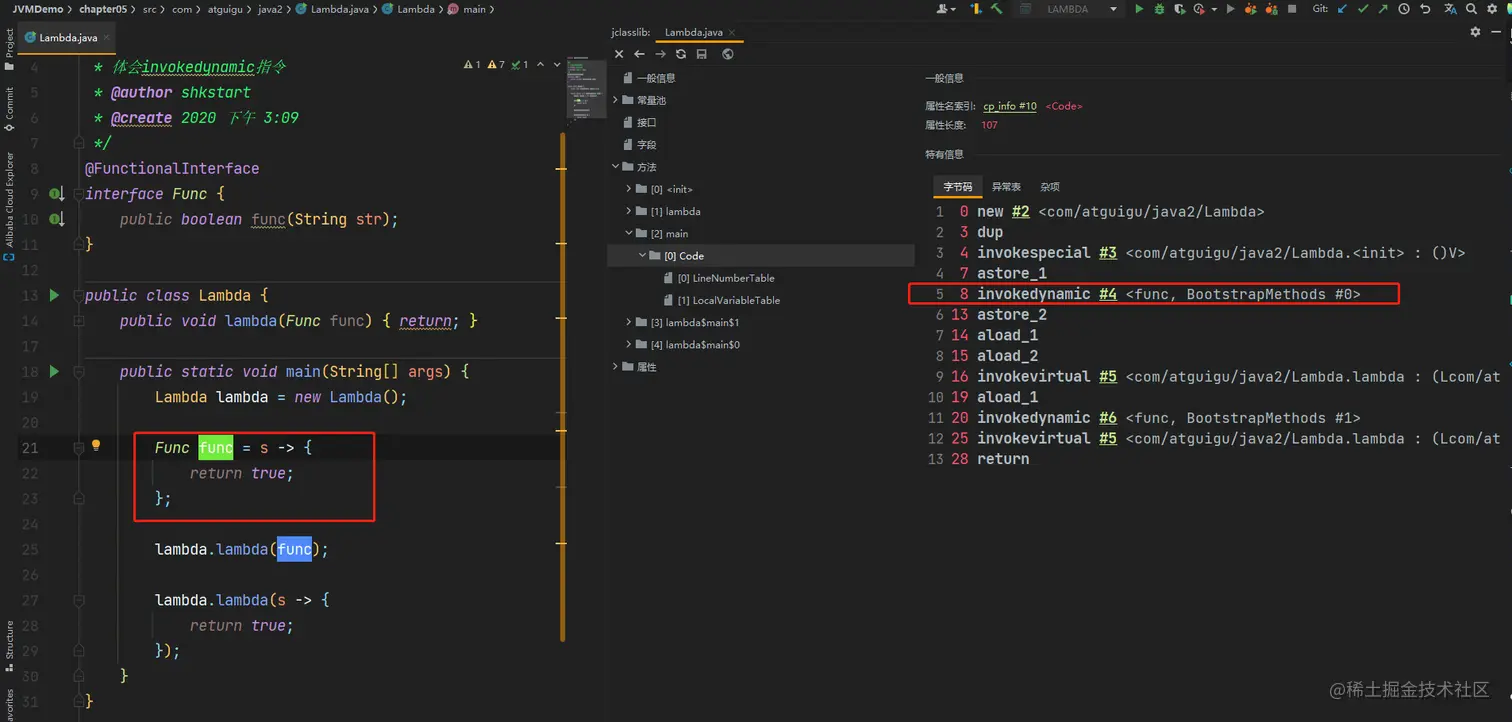This screenshot has width=1512, height=722.
Task: Select the Lambda.java editor tab
Action: [68, 38]
